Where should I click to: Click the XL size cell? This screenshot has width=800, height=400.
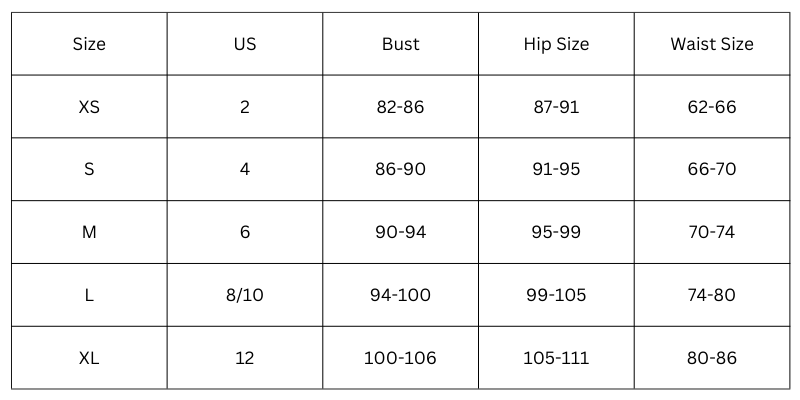click(x=89, y=357)
